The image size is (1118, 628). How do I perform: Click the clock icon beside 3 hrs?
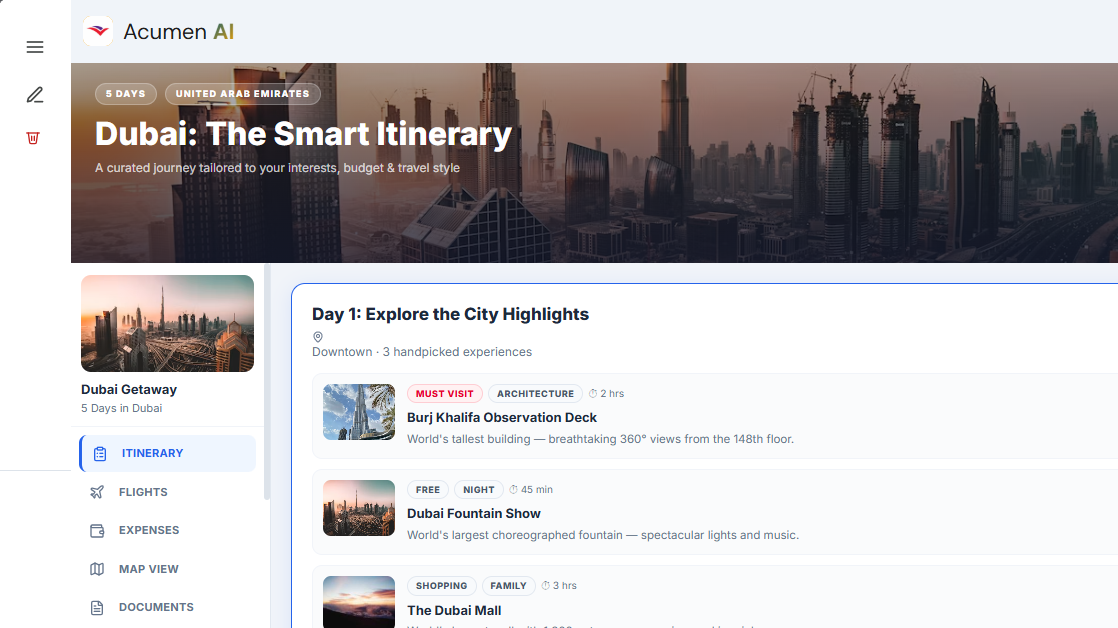[545, 586]
